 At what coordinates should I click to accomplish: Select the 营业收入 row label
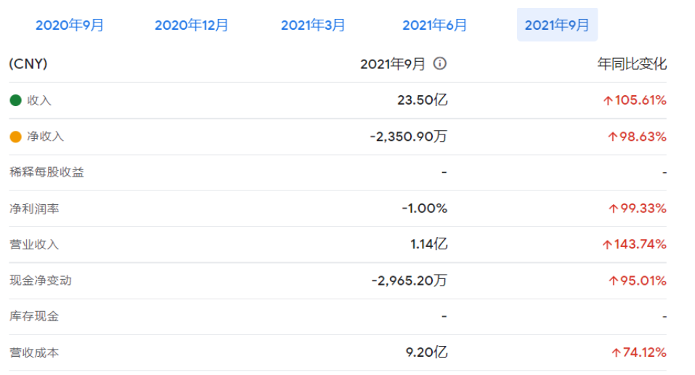pos(34,244)
